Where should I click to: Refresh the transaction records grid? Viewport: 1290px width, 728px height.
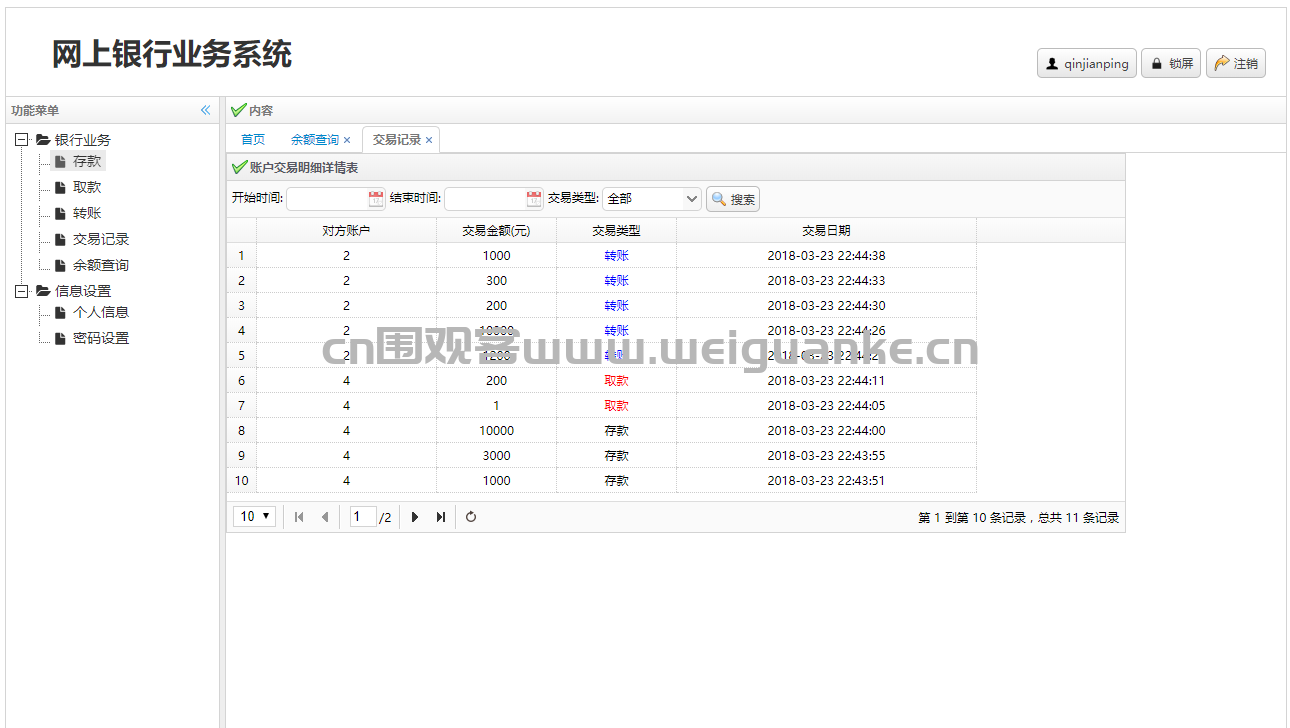click(471, 517)
